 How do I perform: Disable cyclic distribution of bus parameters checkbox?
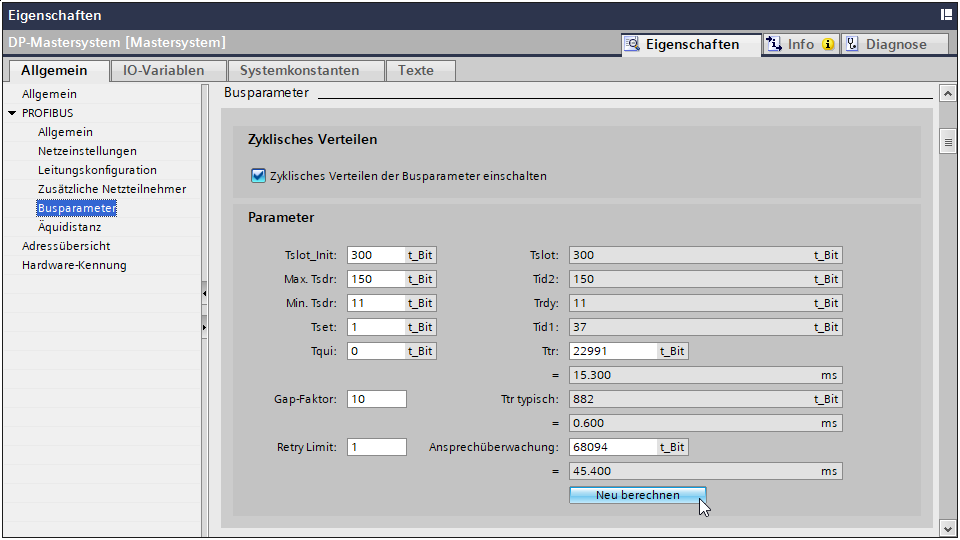[x=258, y=176]
